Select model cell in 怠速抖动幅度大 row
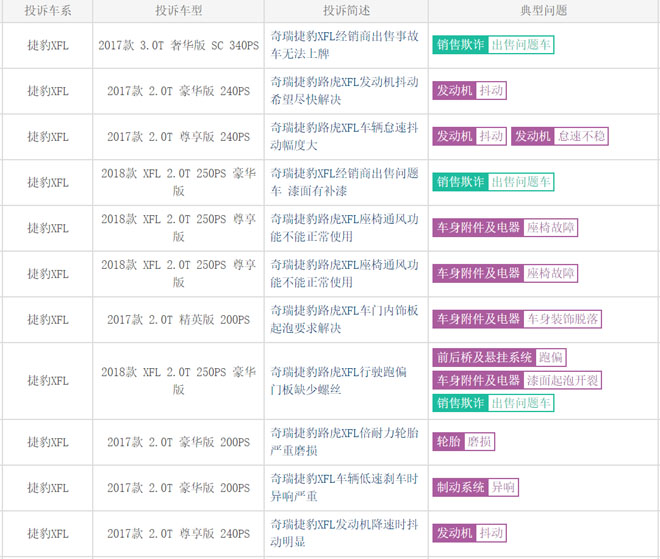660x559 pixels. 178,137
